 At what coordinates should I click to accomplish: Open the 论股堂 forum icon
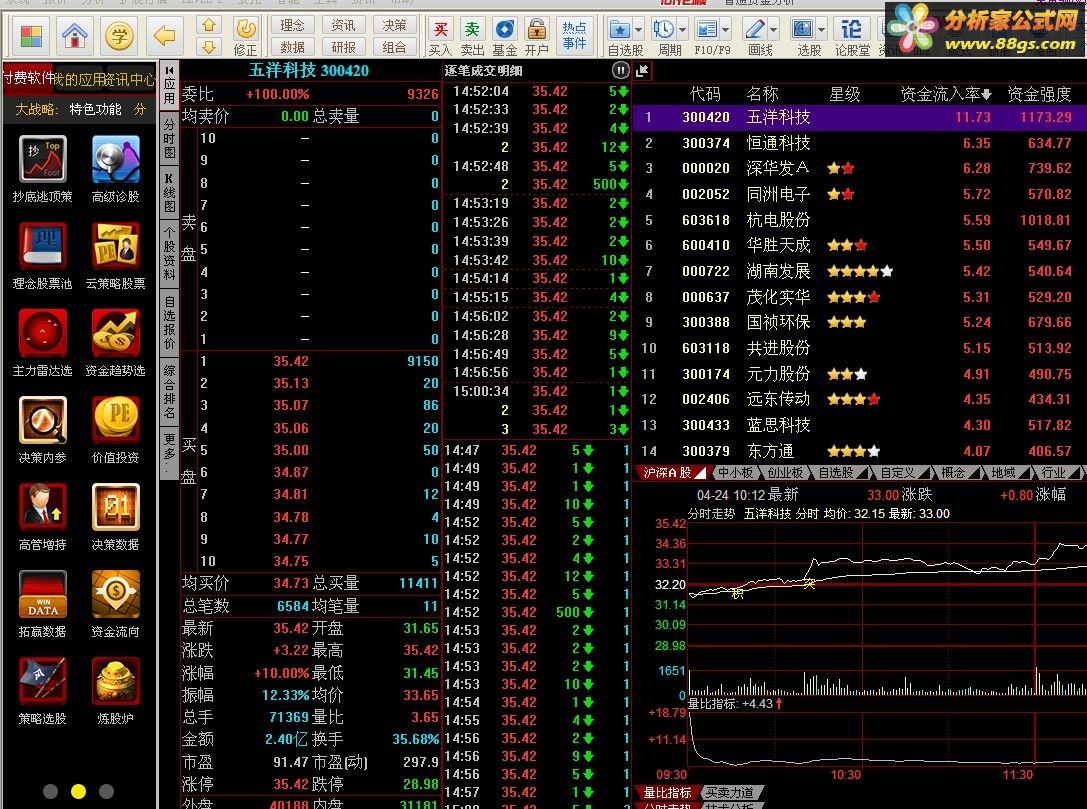851,30
